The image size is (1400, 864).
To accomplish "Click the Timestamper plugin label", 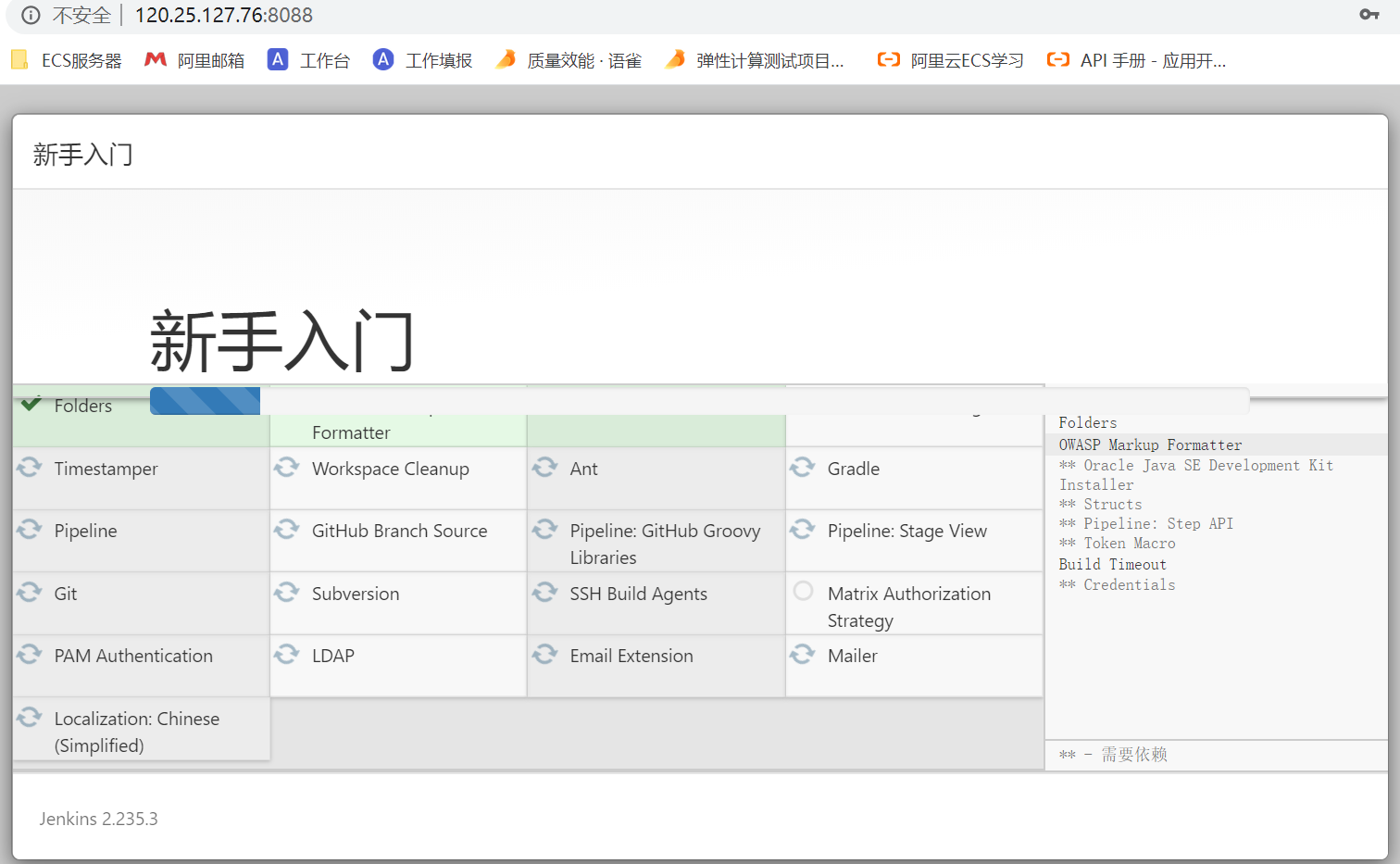I will pyautogui.click(x=106, y=469).
